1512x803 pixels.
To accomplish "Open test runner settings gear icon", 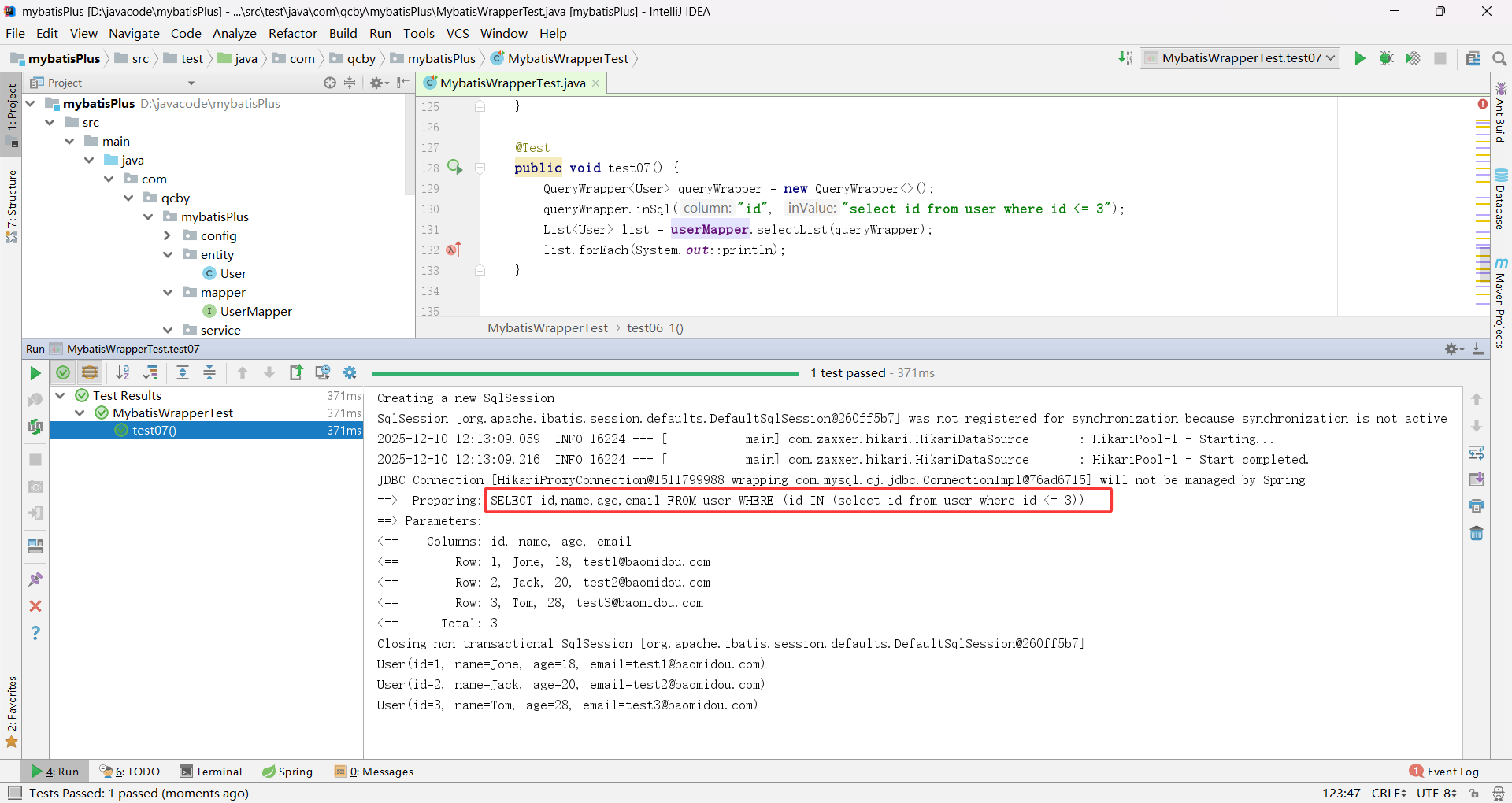I will [x=350, y=373].
